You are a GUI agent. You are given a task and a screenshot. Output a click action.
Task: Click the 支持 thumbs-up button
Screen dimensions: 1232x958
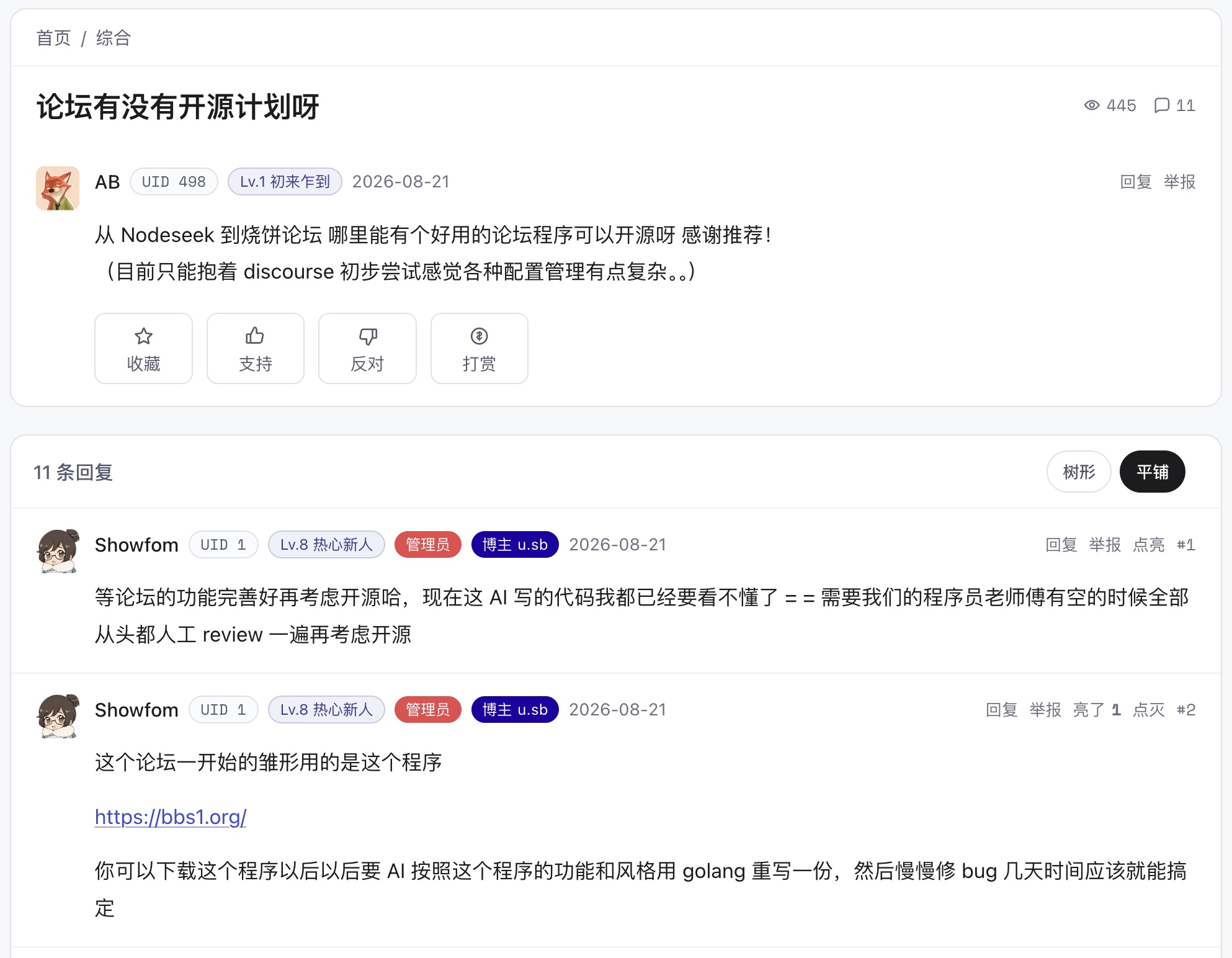(x=256, y=348)
